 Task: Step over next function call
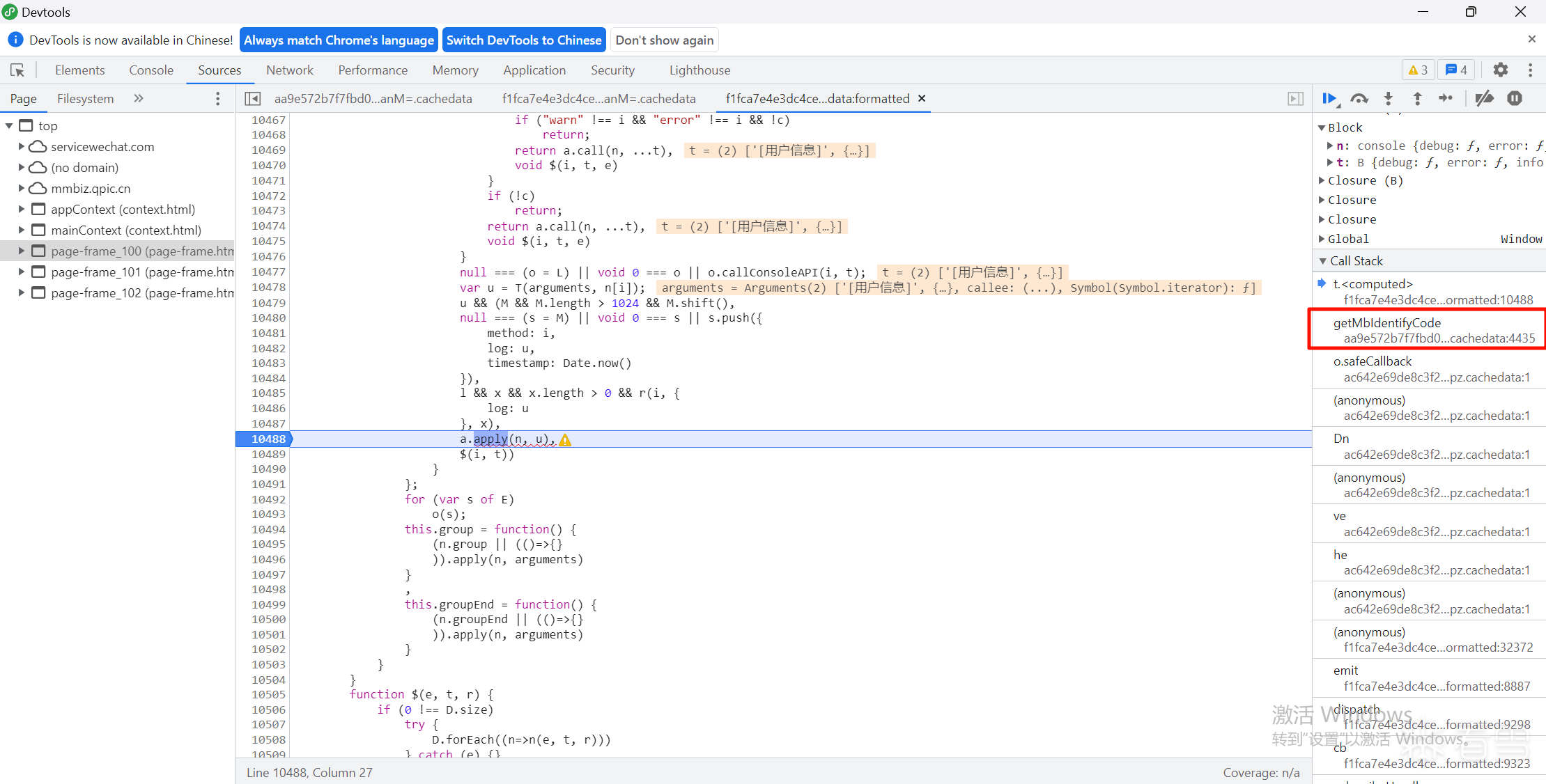(1359, 99)
